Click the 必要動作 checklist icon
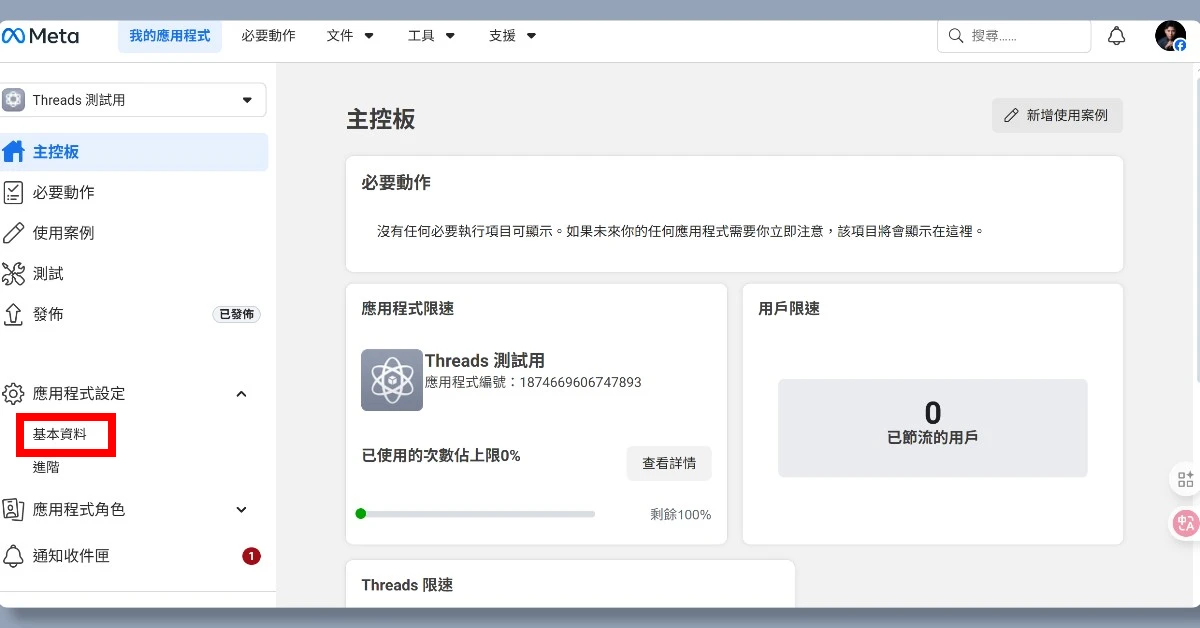This screenshot has width=1200, height=628. click(13, 192)
